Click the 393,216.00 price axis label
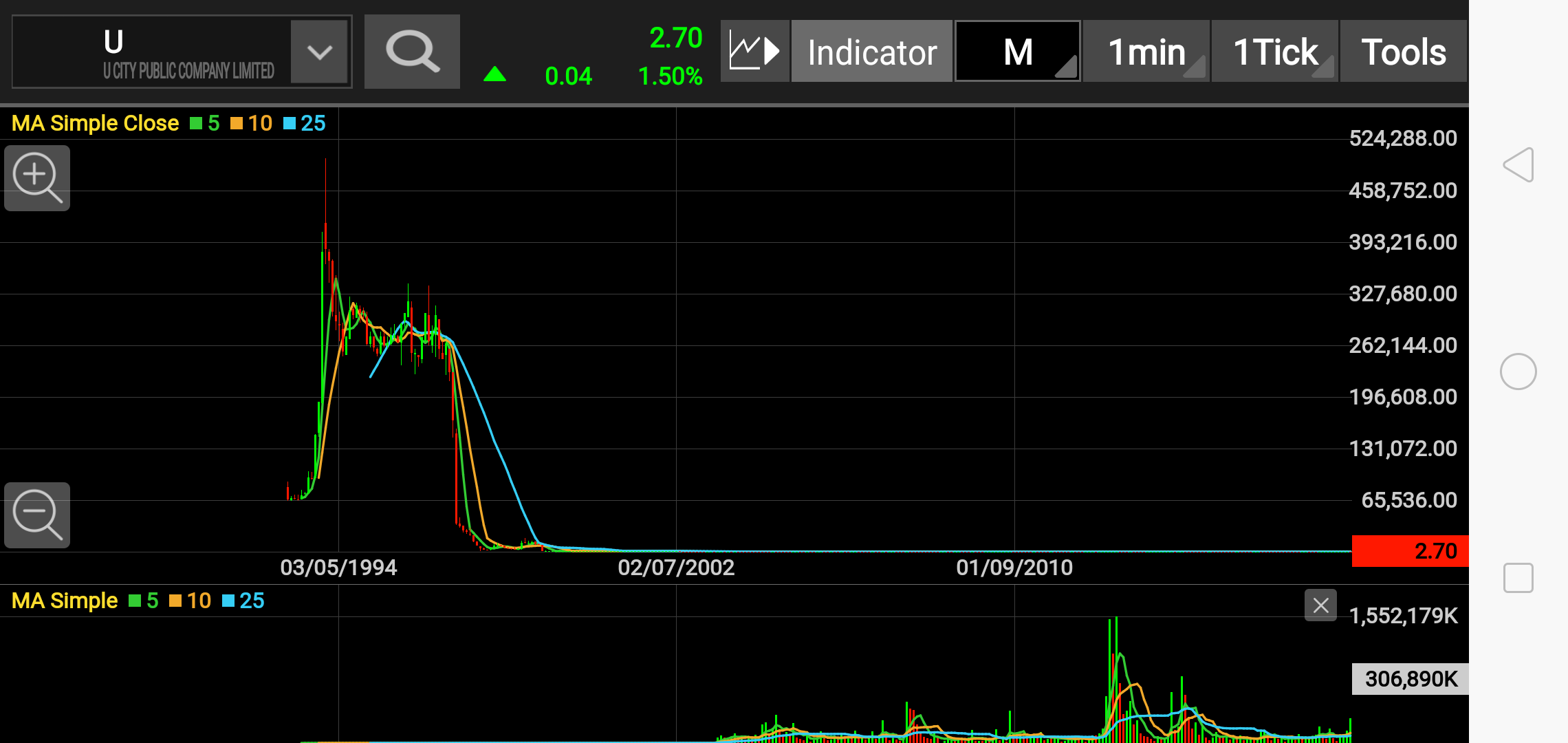 (x=1403, y=241)
